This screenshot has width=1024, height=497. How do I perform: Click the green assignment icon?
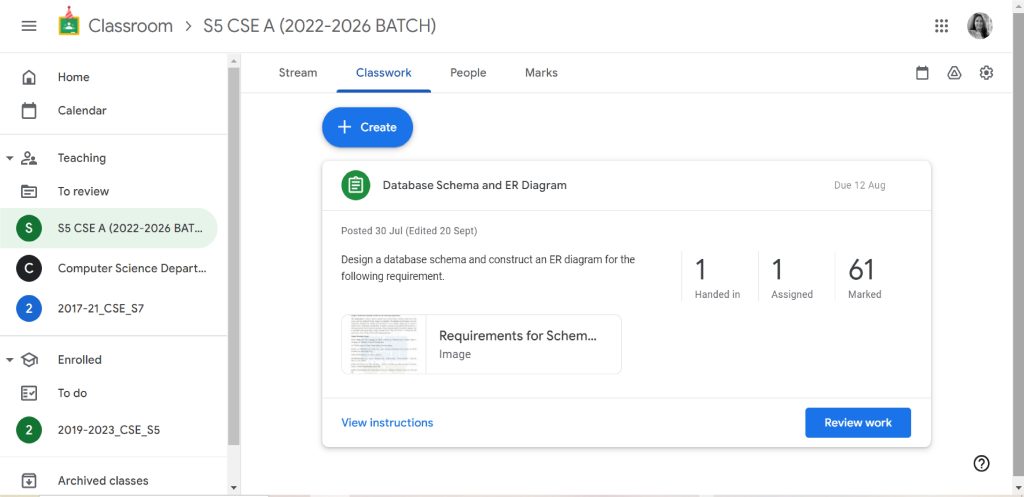pos(355,185)
